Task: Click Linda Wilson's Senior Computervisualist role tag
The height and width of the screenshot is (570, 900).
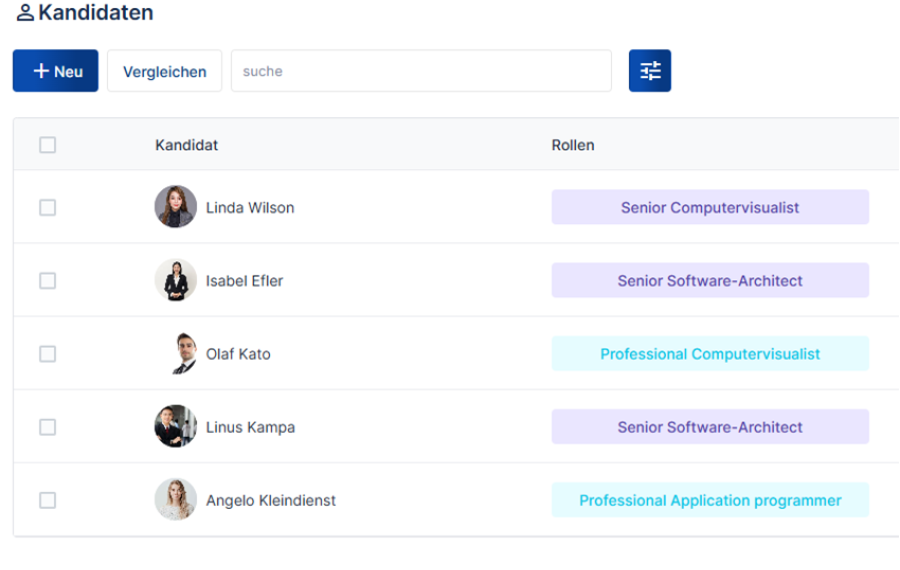Action: [710, 208]
